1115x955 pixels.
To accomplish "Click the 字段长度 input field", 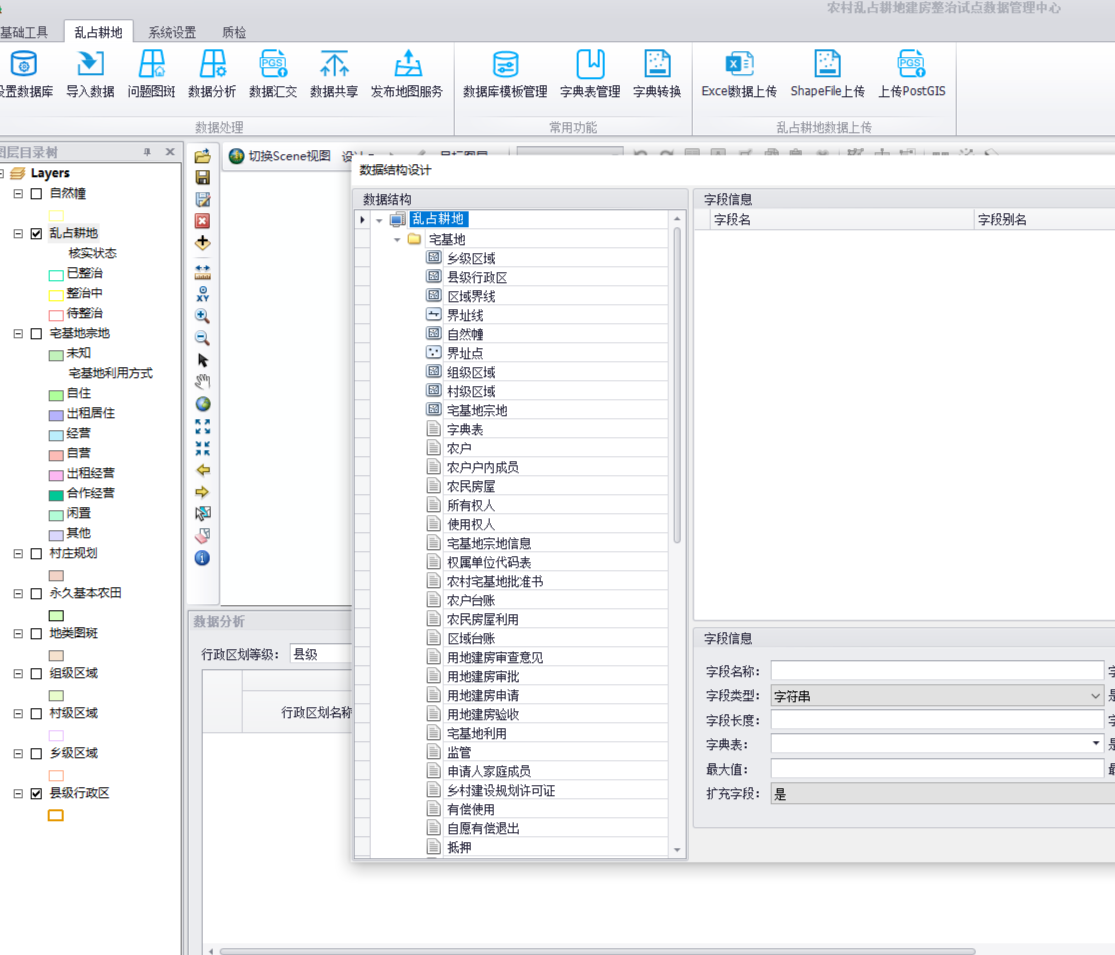I will point(937,720).
